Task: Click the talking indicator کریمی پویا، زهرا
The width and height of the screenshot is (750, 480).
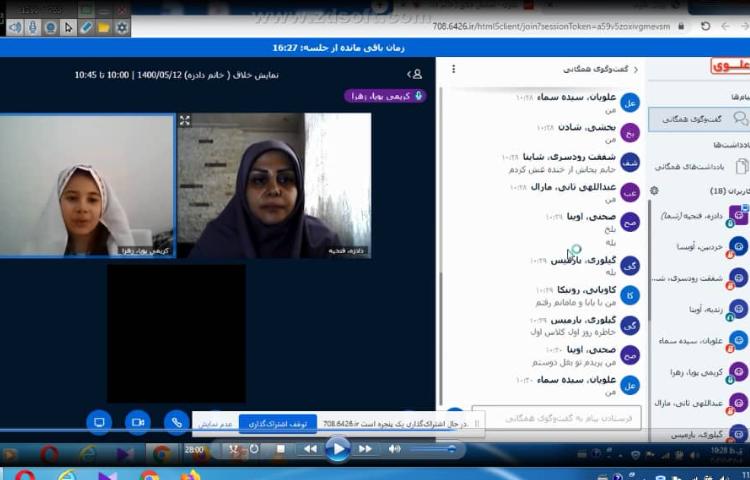Action: (x=385, y=96)
